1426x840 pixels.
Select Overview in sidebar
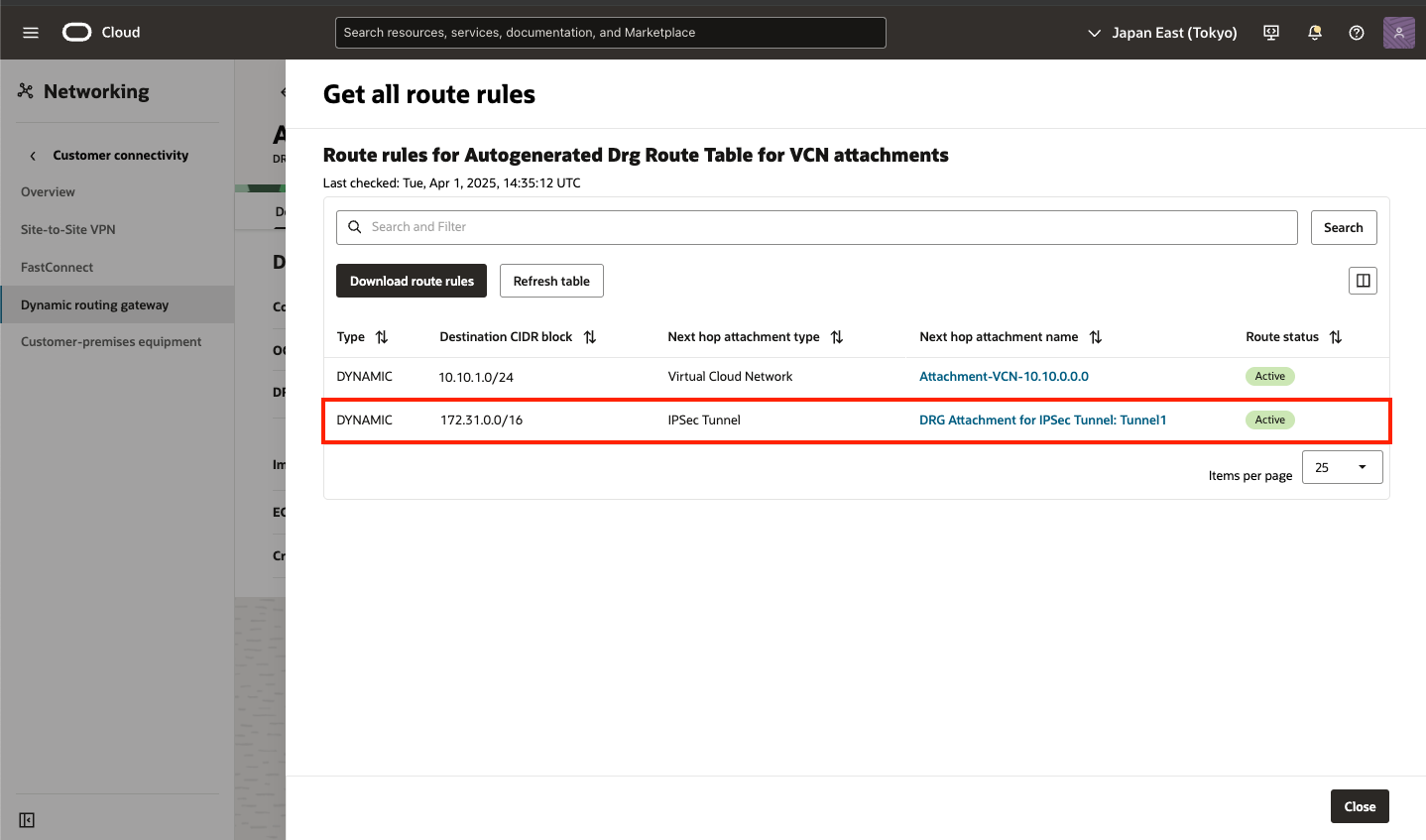point(48,192)
